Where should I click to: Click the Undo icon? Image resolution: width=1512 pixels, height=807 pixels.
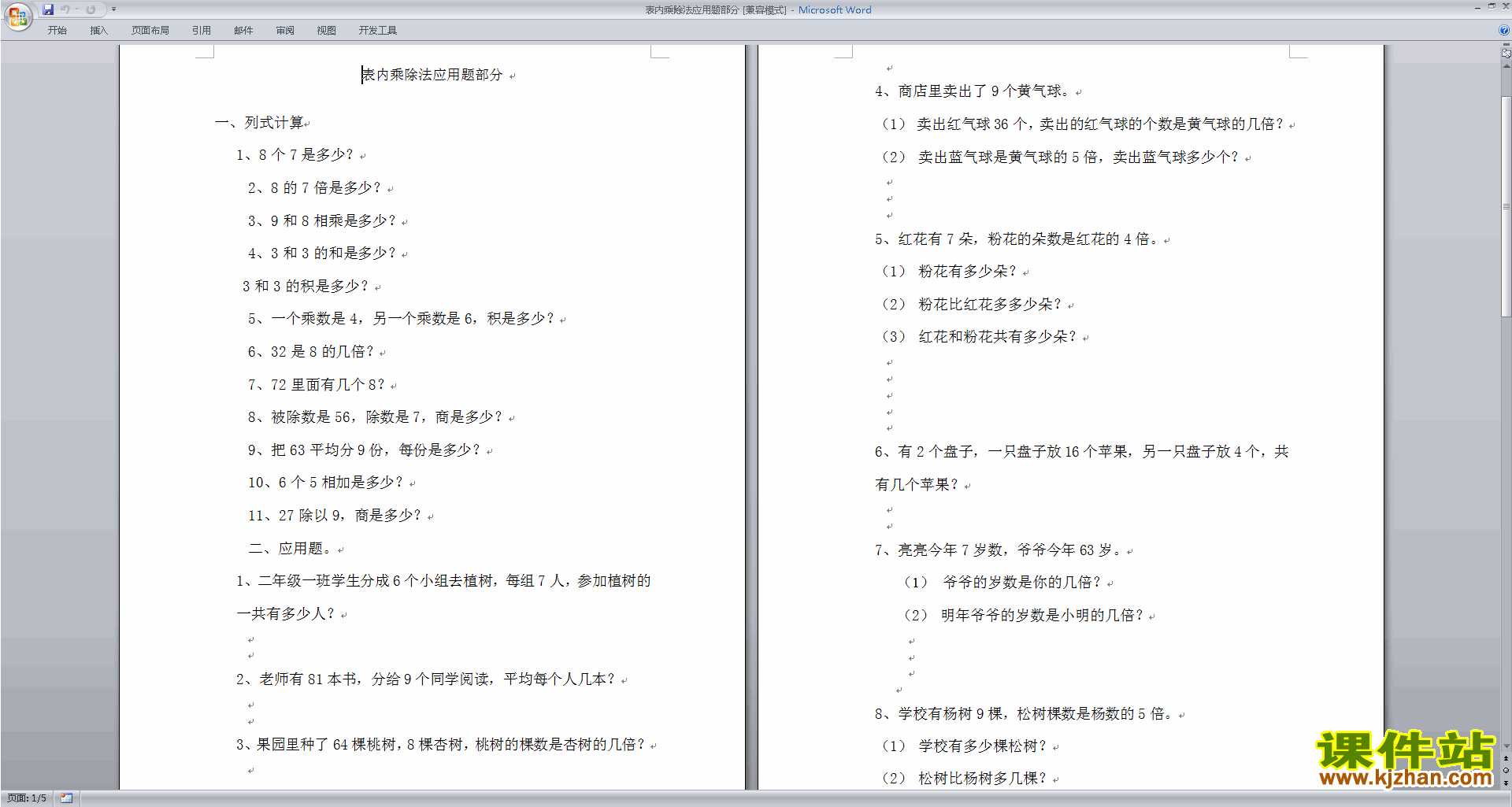coord(65,9)
